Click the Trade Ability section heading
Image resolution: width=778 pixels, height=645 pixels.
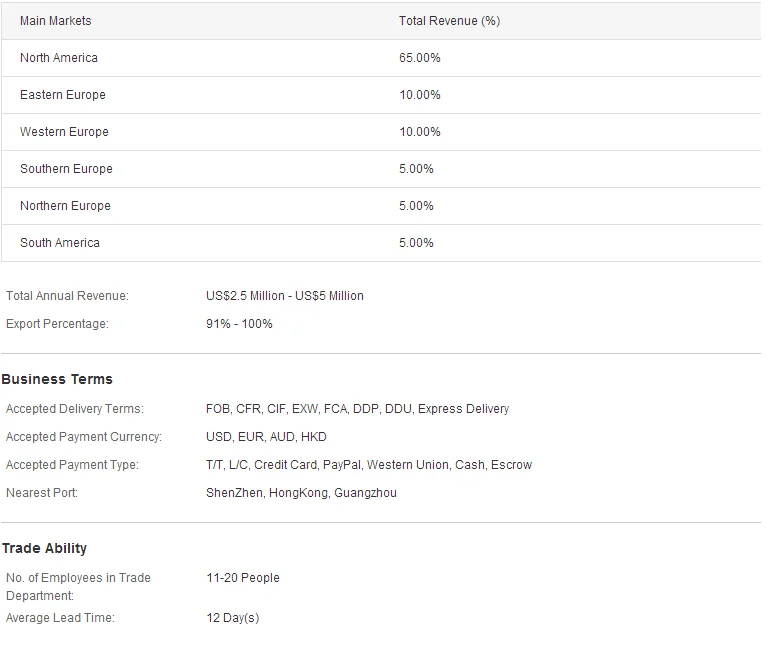click(44, 549)
